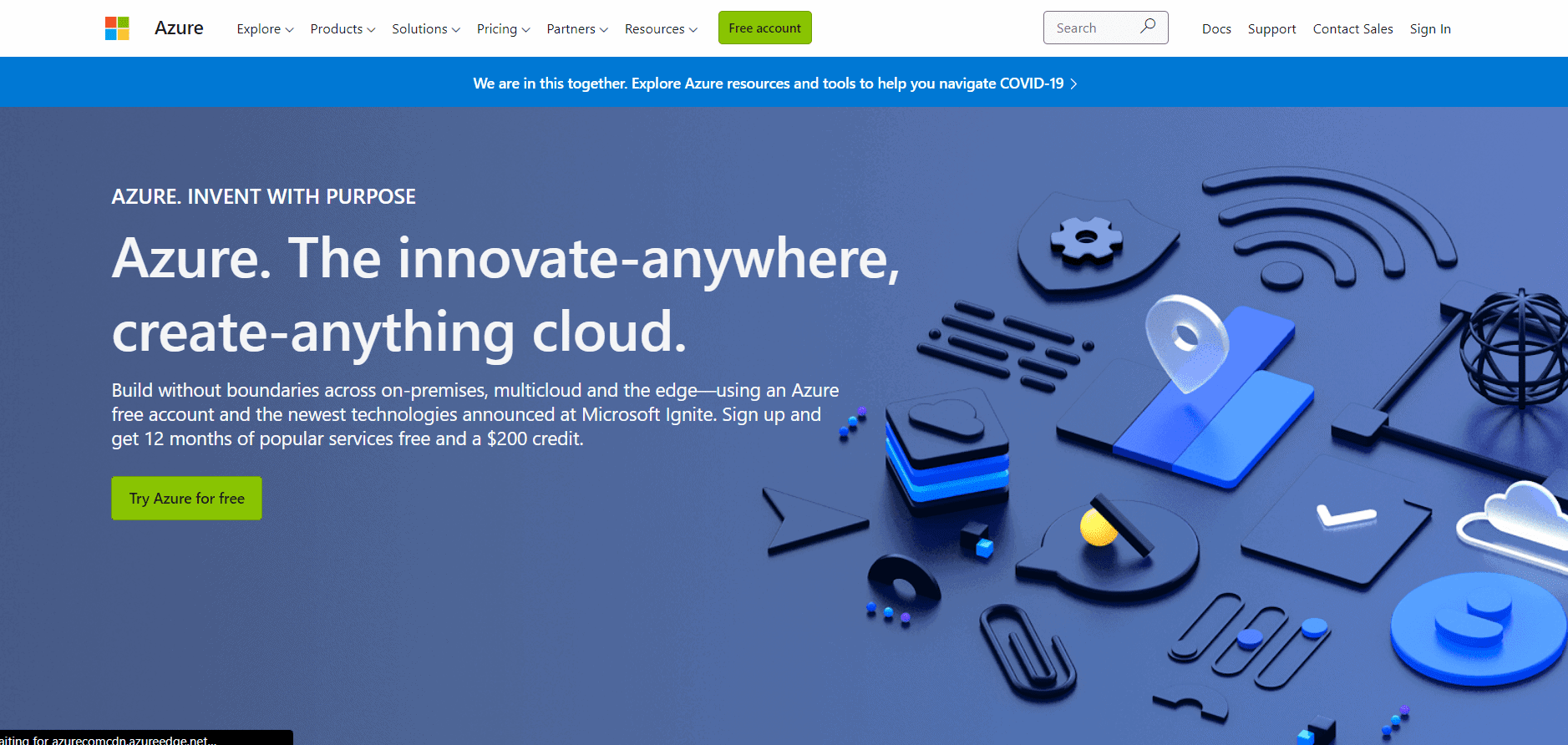Click the wireframe globe illustration
The height and width of the screenshot is (745, 1568).
coord(1514,347)
